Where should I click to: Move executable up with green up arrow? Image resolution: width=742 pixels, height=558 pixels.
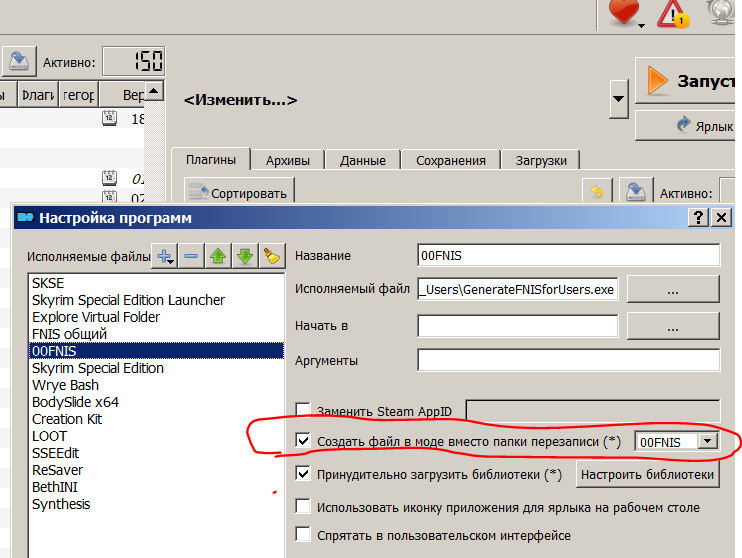[x=219, y=256]
